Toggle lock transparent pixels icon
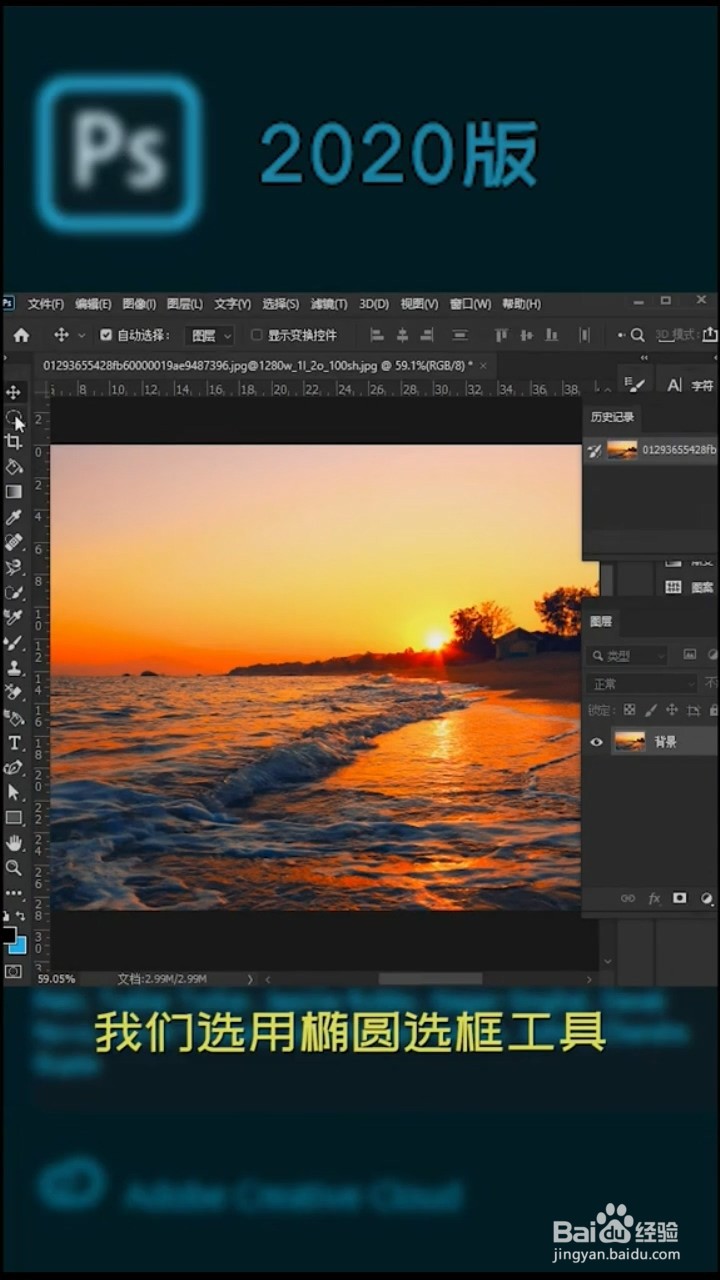720x1280 pixels. (x=629, y=710)
